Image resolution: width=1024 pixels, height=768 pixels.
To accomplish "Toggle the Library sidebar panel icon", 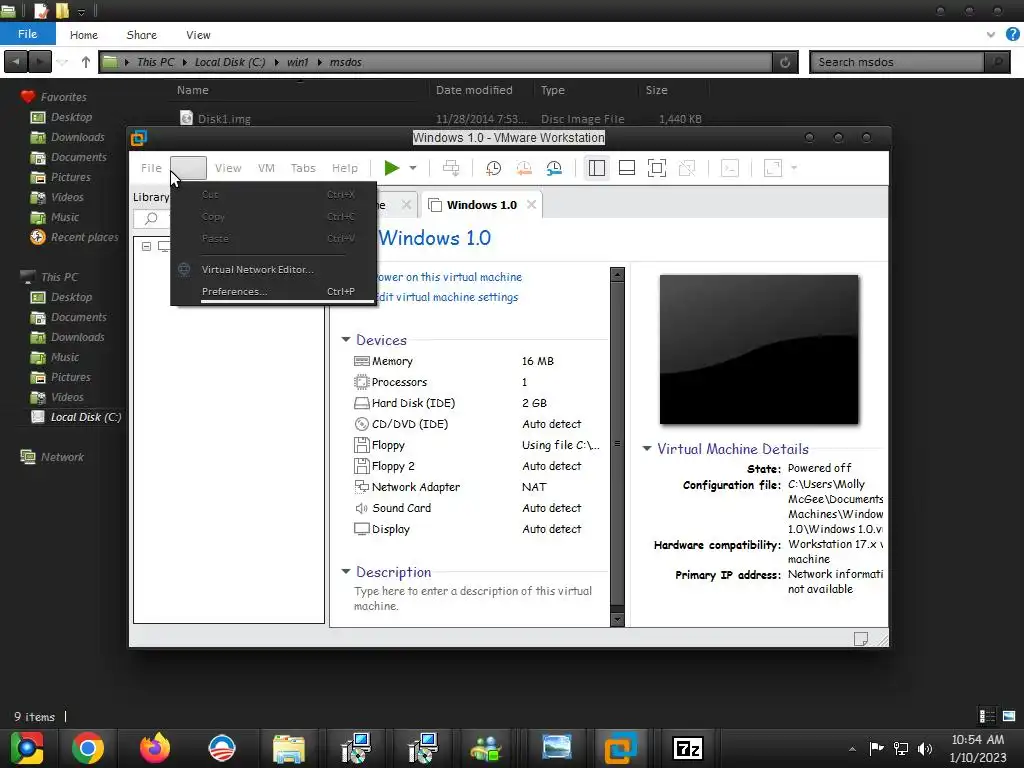I will 597,168.
